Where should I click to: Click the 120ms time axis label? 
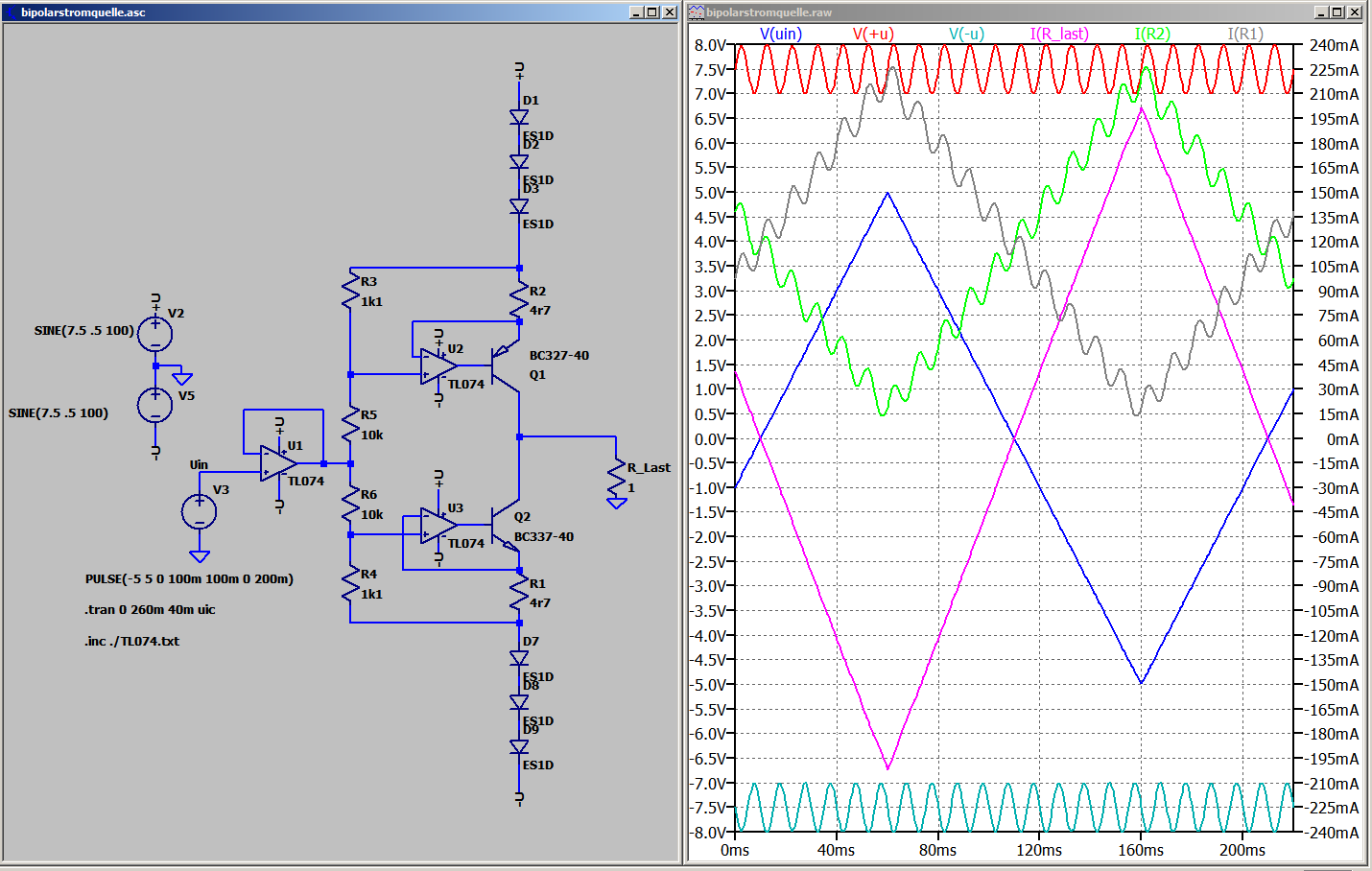pos(1039,850)
